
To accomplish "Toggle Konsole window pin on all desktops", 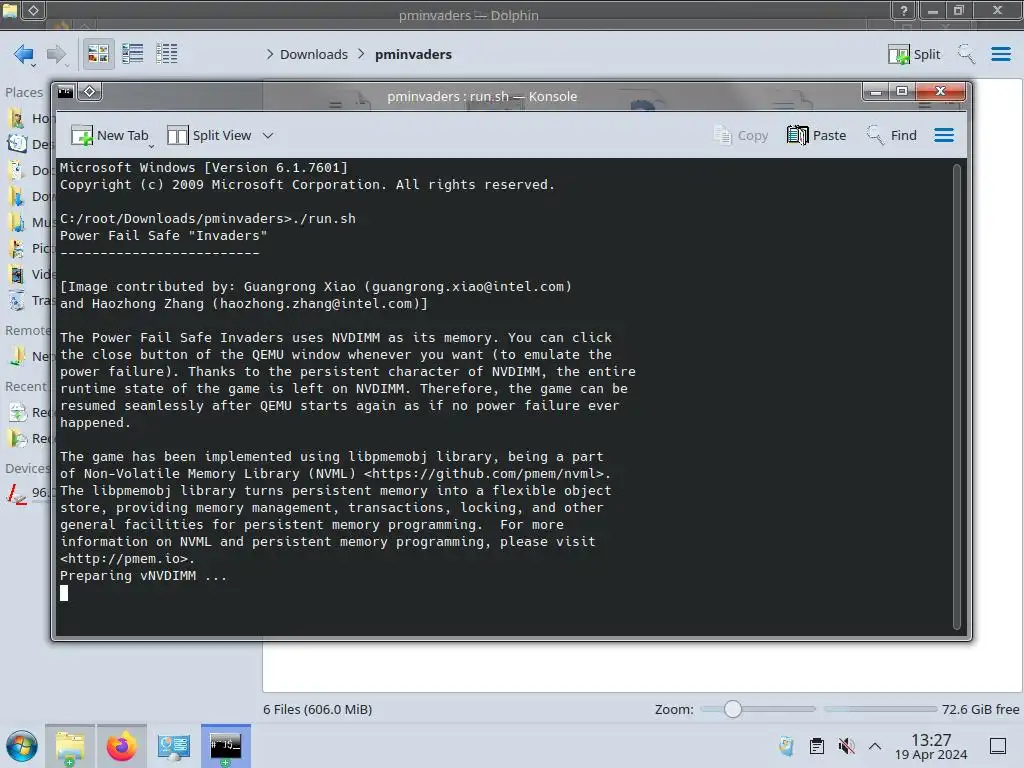I will (x=89, y=92).
